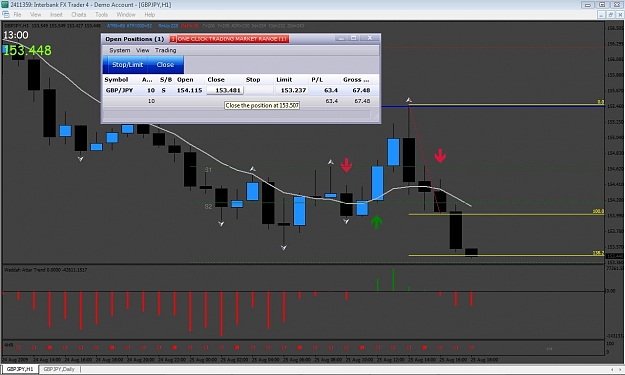
Task: Minimize the Open Positions window
Action: tap(341, 38)
